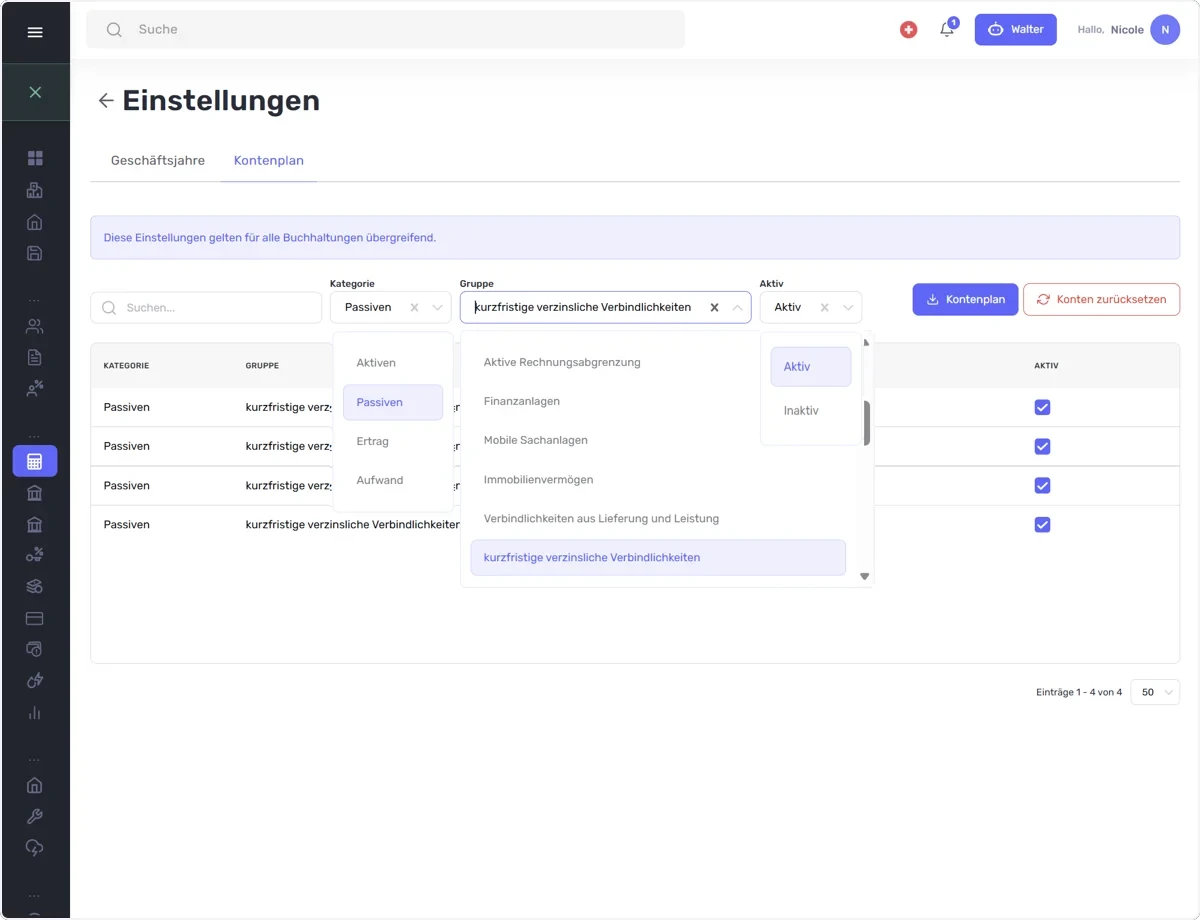Switch to the Geschäftsjahre tab
Viewport: 1200px width, 920px height.
coord(158,160)
